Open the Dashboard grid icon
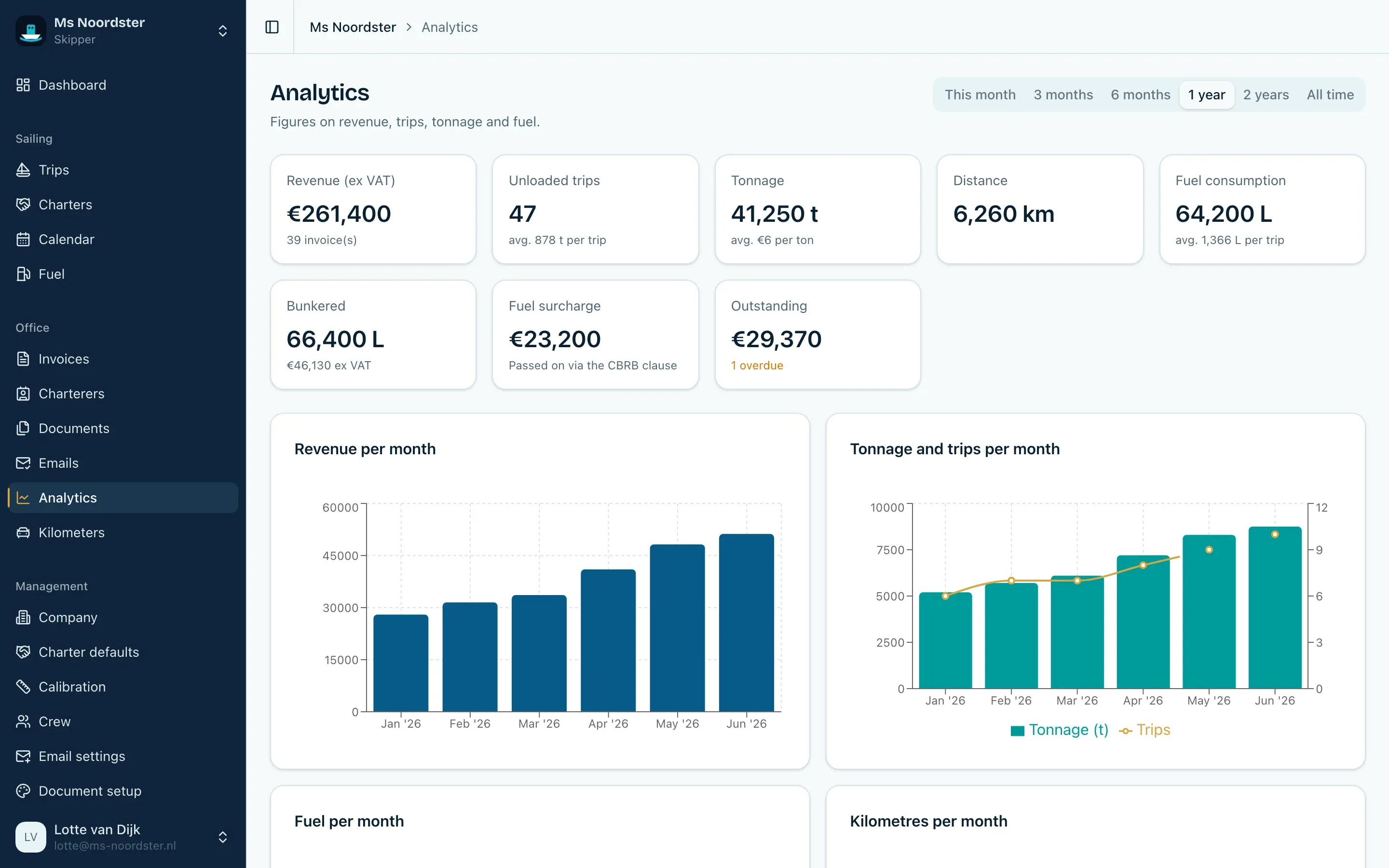The height and width of the screenshot is (868, 1389). [23, 85]
